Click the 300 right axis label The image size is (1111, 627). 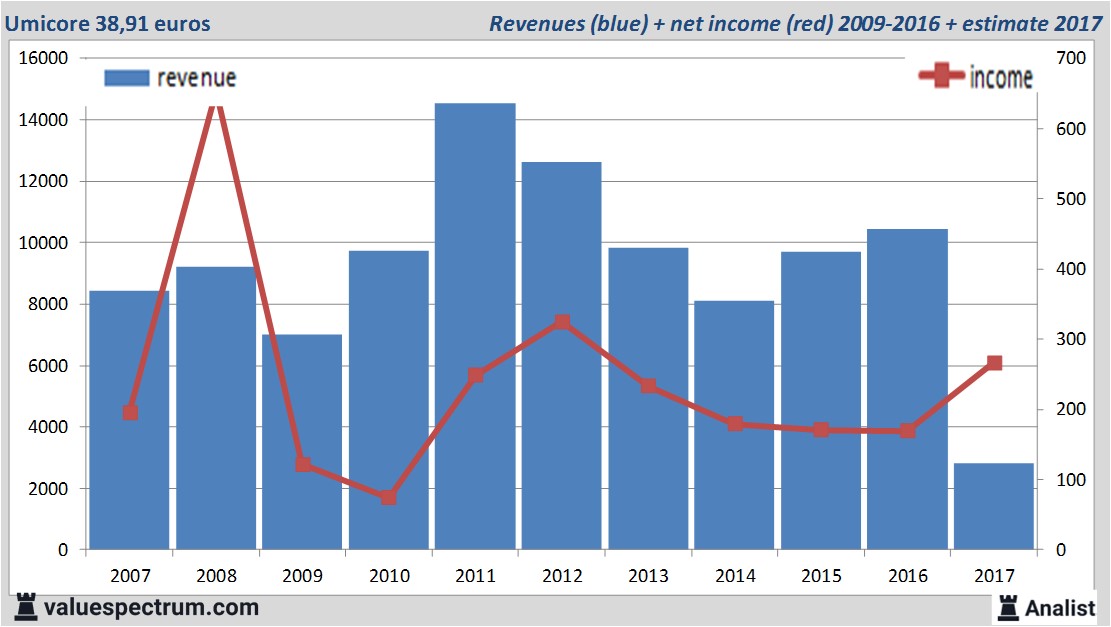pos(1071,339)
